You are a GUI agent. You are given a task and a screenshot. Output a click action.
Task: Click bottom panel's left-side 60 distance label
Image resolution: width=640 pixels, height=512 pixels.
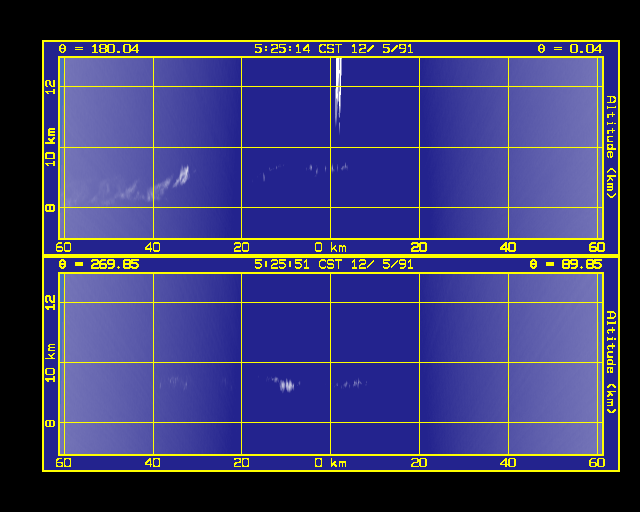coord(63,463)
